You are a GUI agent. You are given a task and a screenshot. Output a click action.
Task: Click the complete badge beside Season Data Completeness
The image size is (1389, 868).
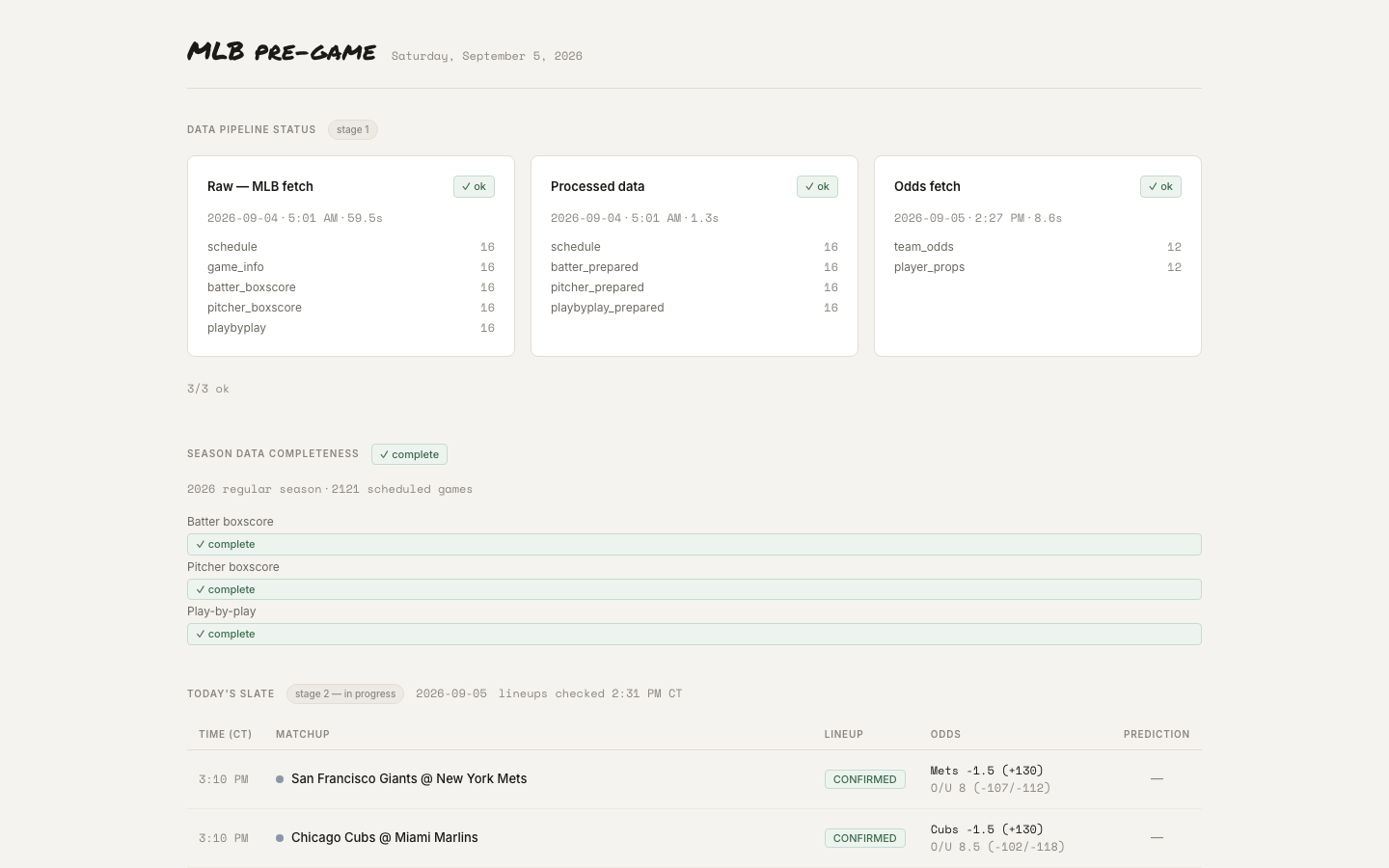point(409,454)
